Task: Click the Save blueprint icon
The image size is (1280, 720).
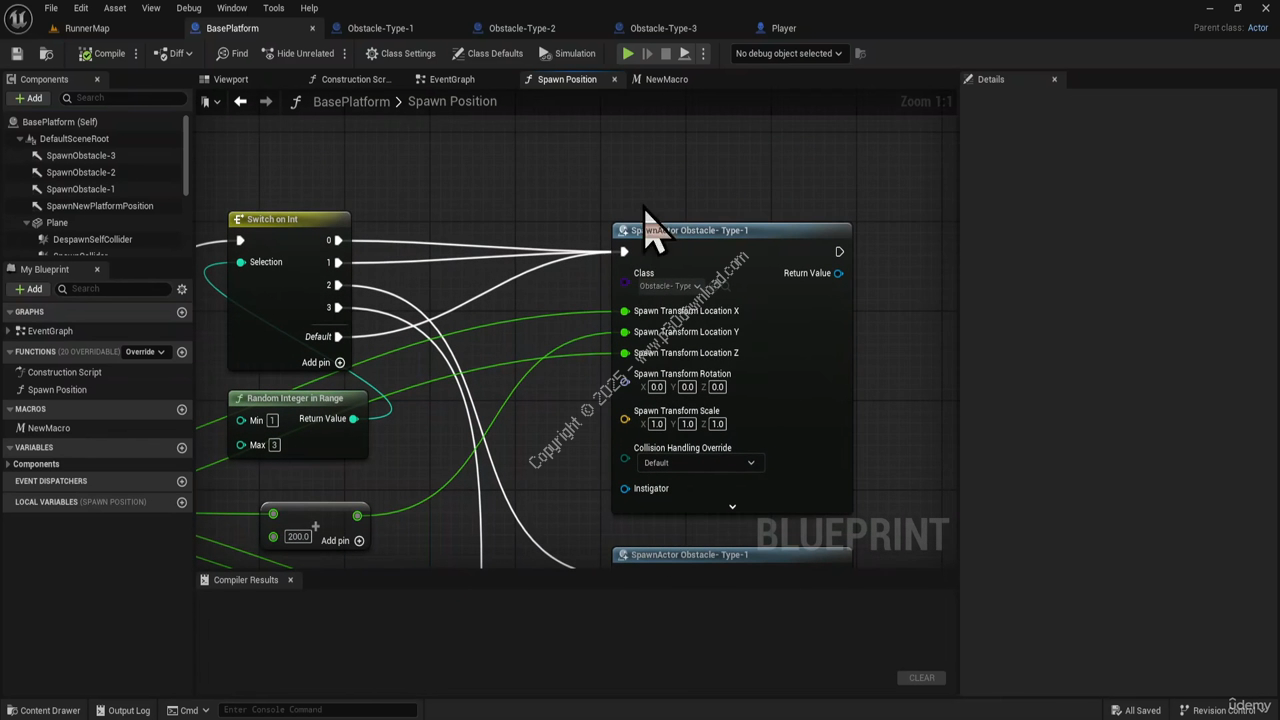Action: pos(17,53)
